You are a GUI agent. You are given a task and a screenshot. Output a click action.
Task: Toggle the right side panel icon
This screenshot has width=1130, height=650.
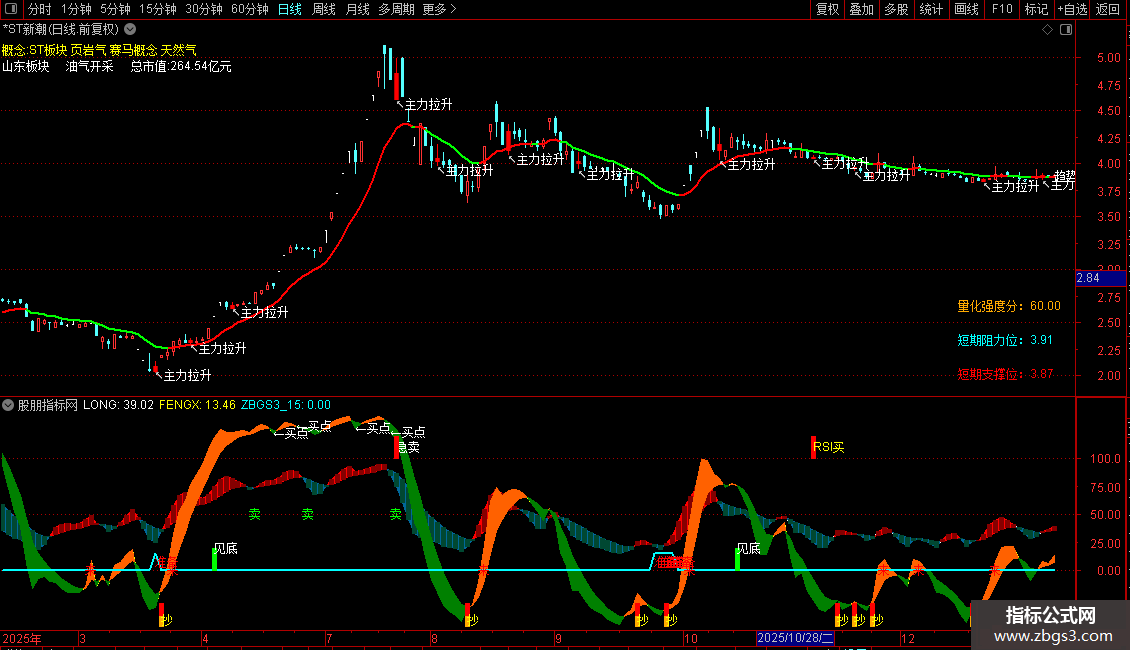click(x=1067, y=30)
